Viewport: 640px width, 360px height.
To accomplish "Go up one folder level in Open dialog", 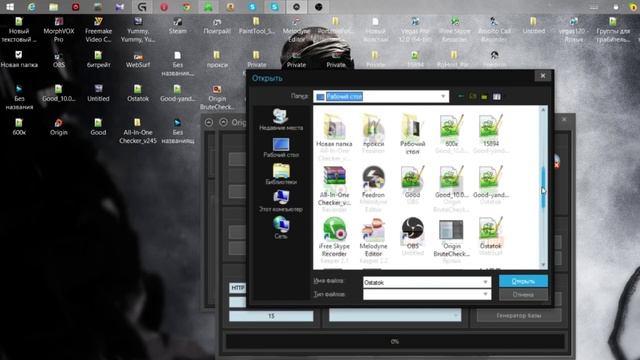I will [x=473, y=96].
